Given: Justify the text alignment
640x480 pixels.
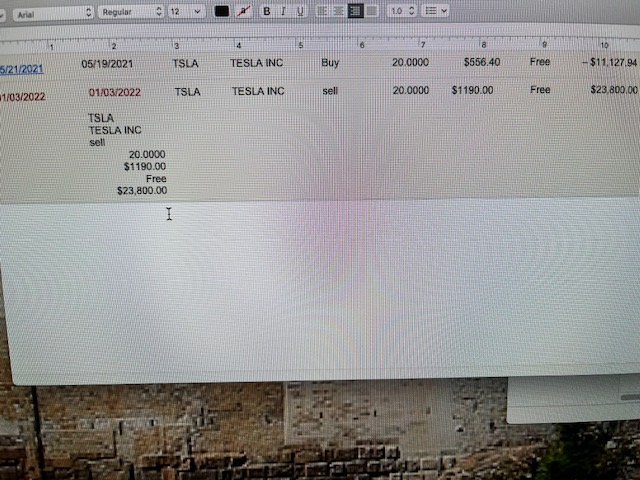Looking at the screenshot, I should coord(371,11).
